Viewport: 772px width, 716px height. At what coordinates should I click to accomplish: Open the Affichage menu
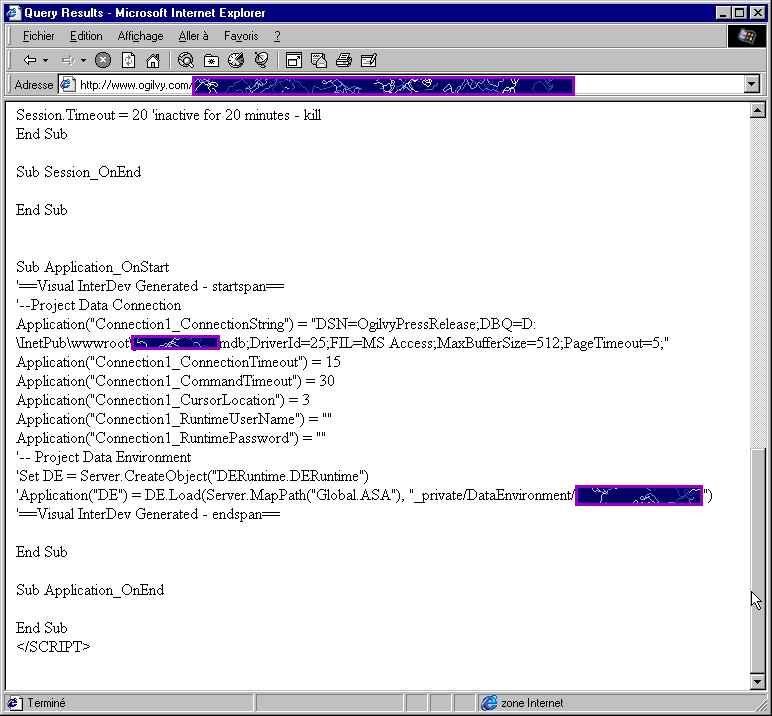[140, 36]
